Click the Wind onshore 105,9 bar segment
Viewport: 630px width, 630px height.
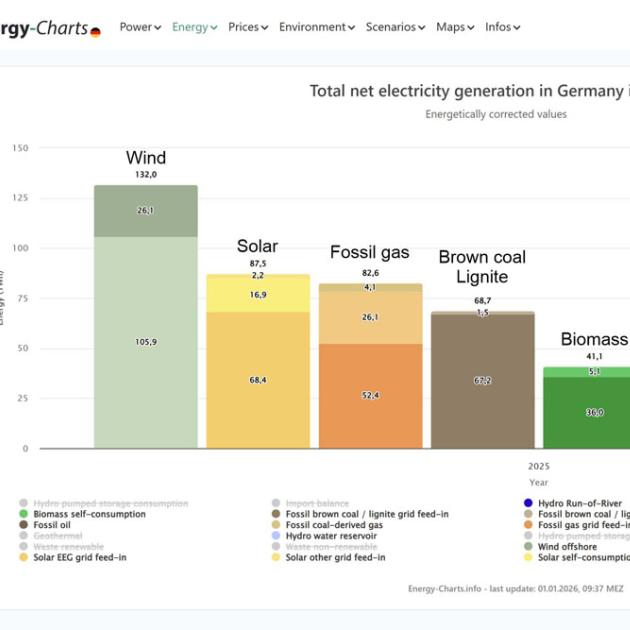click(x=146, y=342)
